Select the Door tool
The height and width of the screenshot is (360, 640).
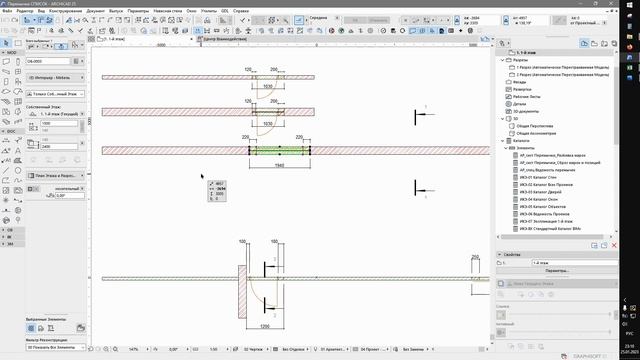pyautogui.click(x=6, y=82)
